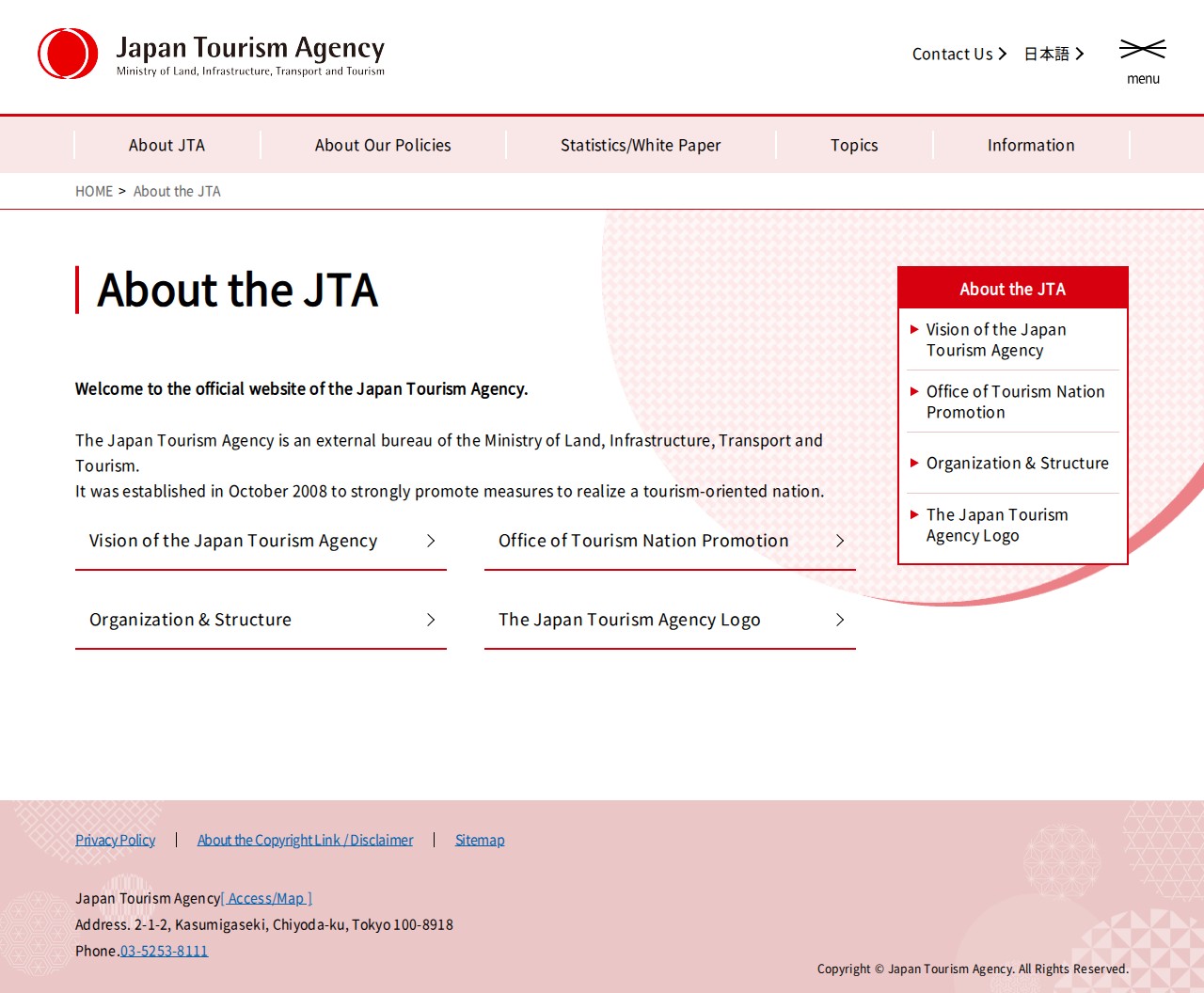Click red triangle beside sidebar Office of Tourism Nation Promotion
This screenshot has width=1204, height=993.
click(x=914, y=391)
